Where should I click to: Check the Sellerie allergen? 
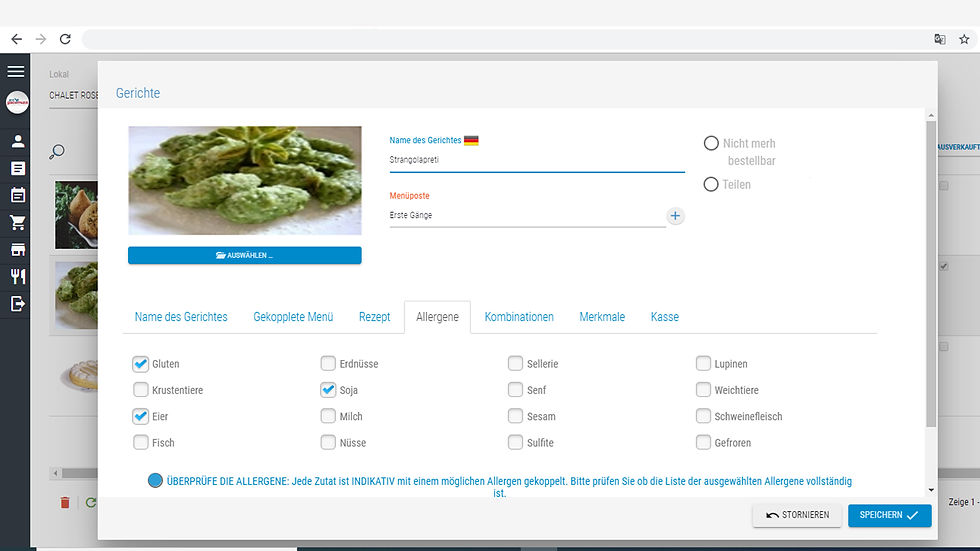[x=515, y=364]
